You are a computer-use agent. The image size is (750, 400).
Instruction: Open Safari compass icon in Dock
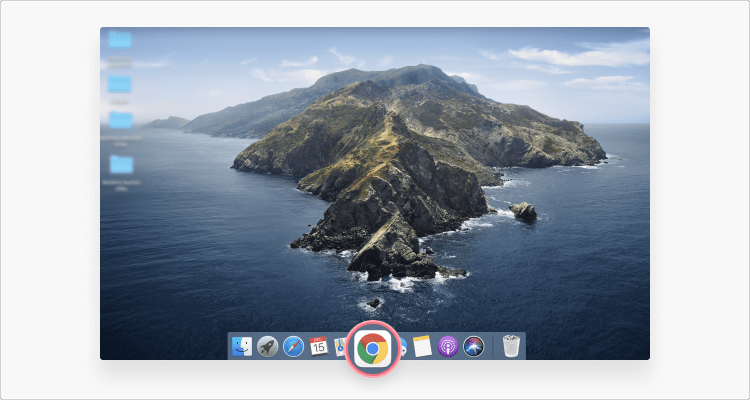[x=293, y=346]
